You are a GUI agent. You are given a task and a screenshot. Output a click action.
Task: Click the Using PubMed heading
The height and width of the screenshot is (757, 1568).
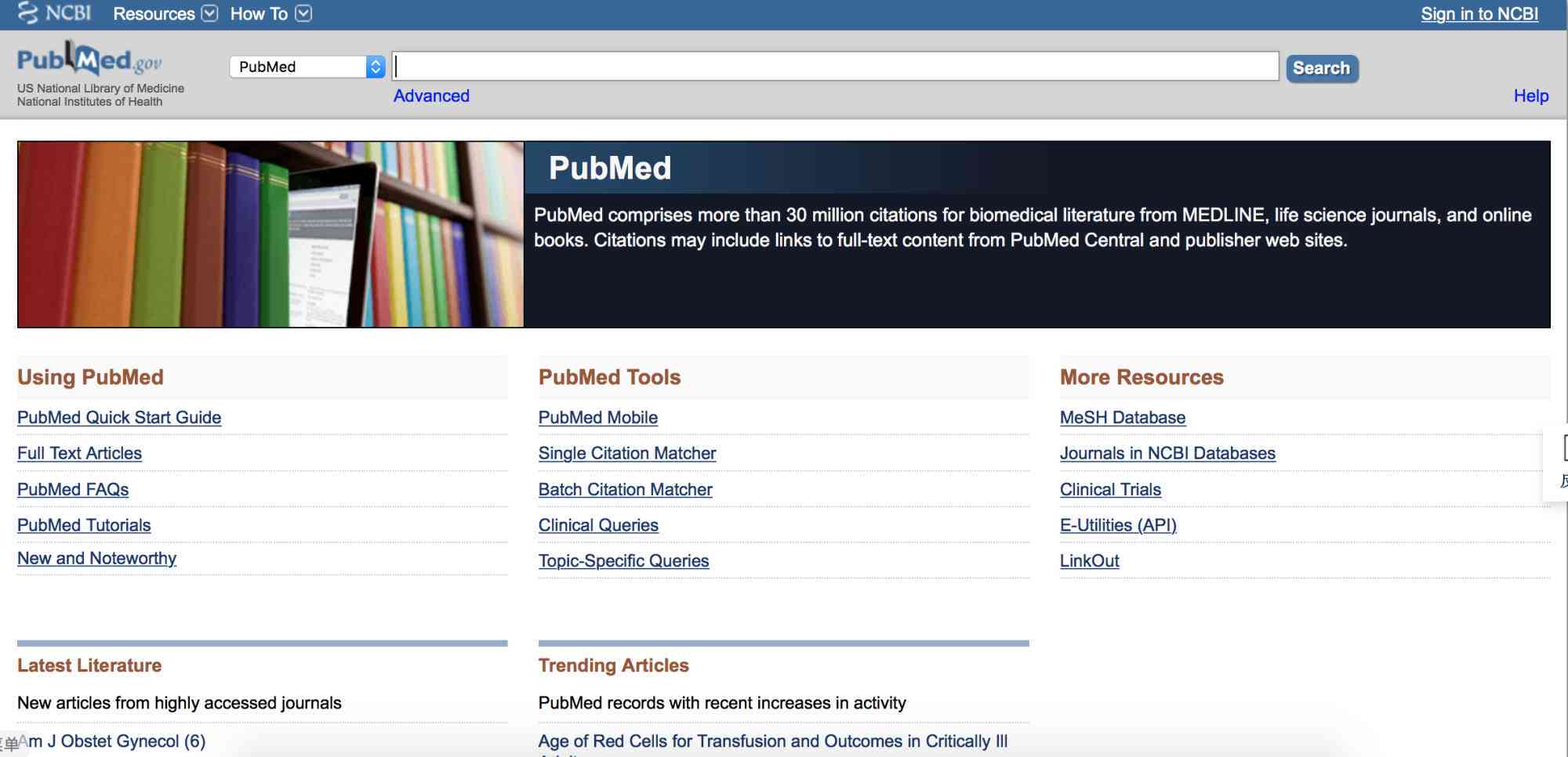[90, 377]
